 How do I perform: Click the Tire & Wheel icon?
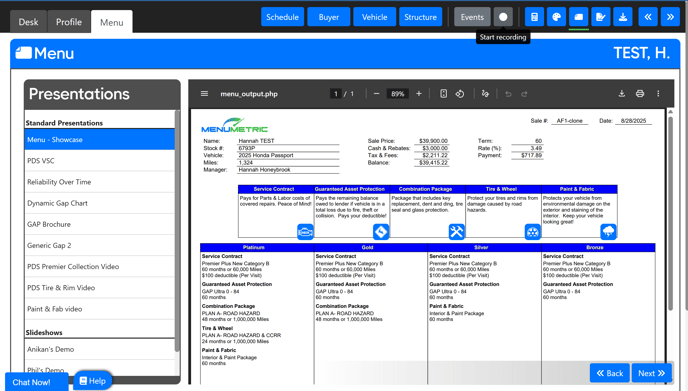click(533, 231)
